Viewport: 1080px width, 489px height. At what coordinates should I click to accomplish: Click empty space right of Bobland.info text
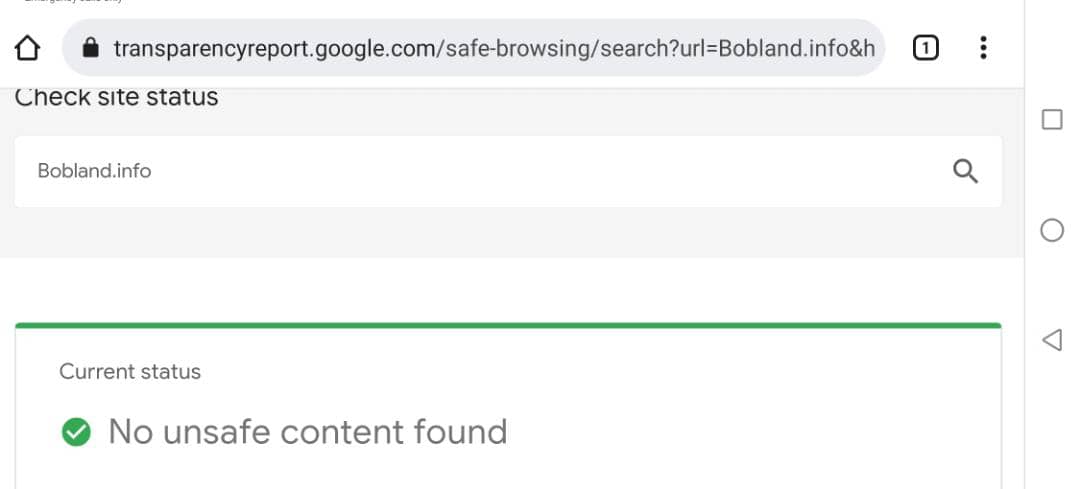click(551, 171)
